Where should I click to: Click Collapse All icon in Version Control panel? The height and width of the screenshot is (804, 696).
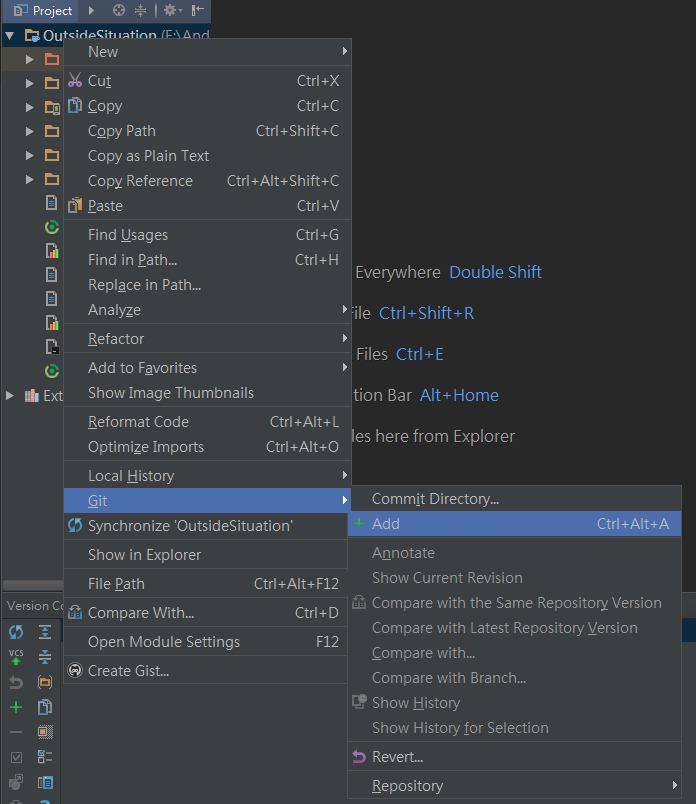(x=45, y=657)
